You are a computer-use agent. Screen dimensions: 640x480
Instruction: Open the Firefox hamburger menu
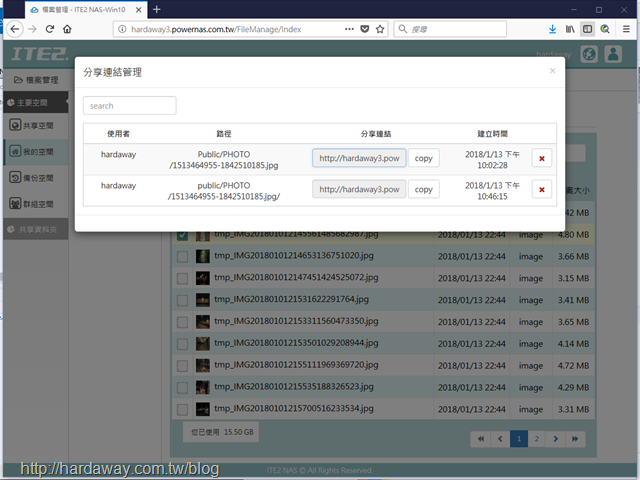(x=626, y=29)
